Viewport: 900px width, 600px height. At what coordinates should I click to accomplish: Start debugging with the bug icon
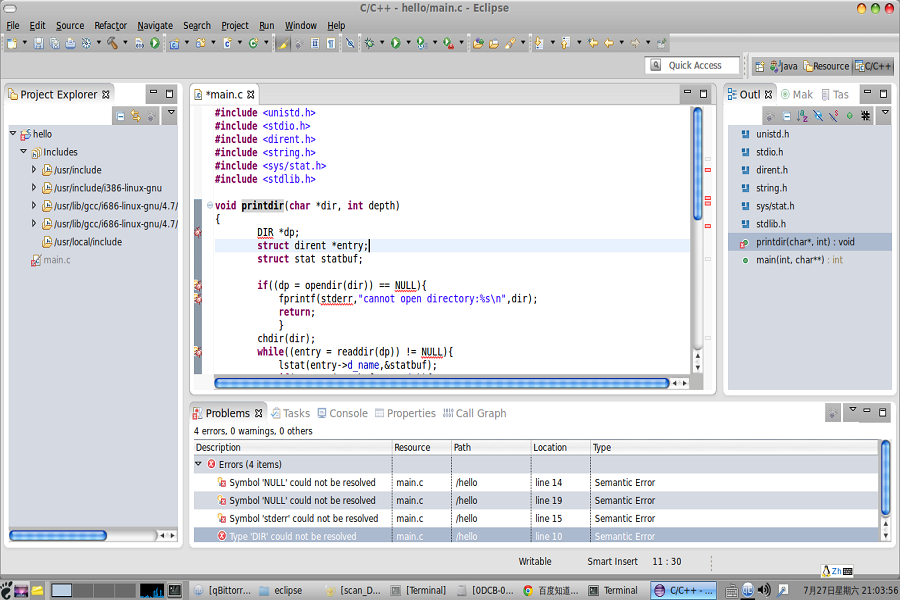point(369,43)
